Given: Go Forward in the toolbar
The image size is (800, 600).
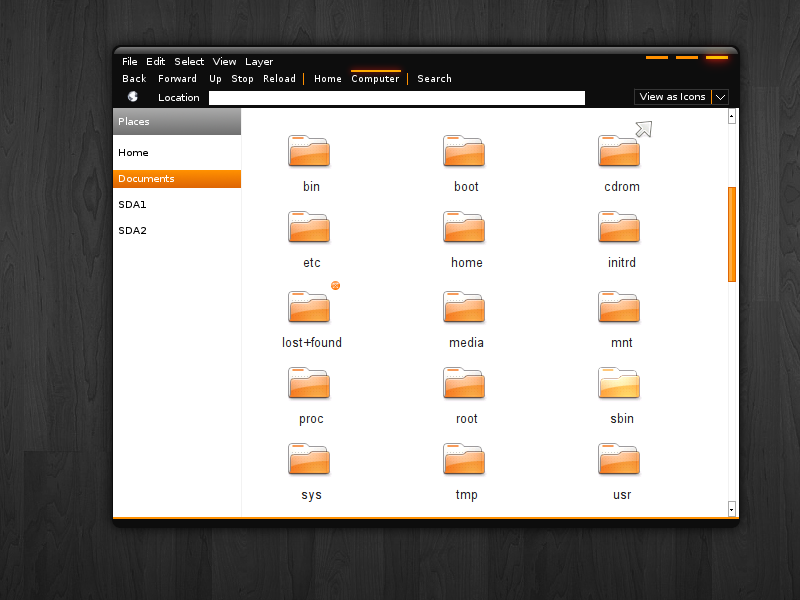Looking at the screenshot, I should [178, 79].
